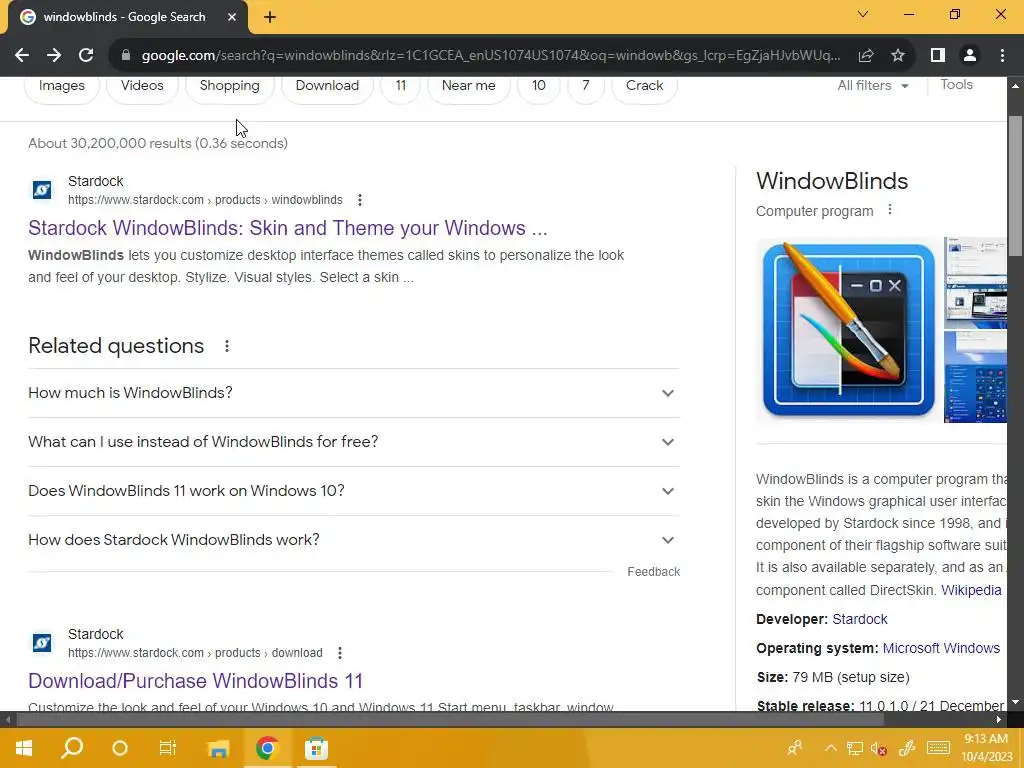Select the Download search chip

[327, 86]
